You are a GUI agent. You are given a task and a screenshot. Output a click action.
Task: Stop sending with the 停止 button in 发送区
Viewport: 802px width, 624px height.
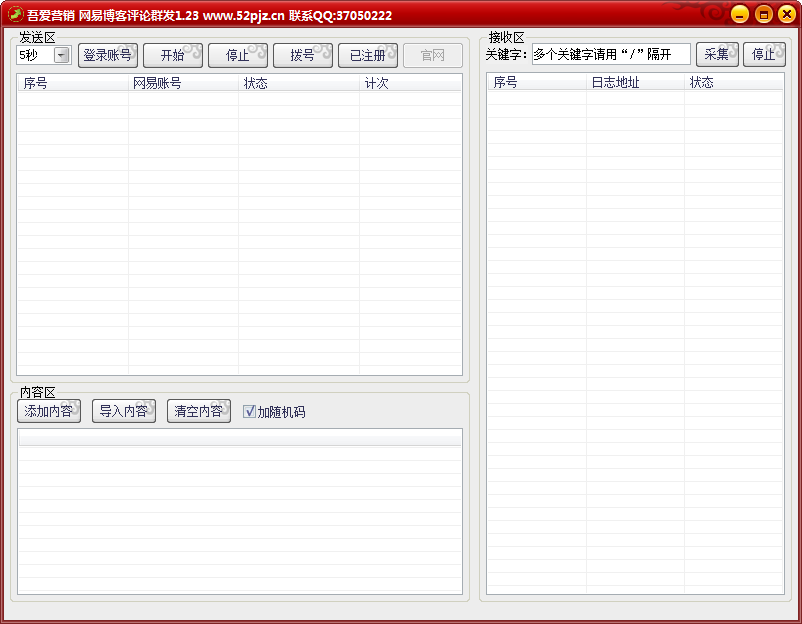pyautogui.click(x=237, y=55)
